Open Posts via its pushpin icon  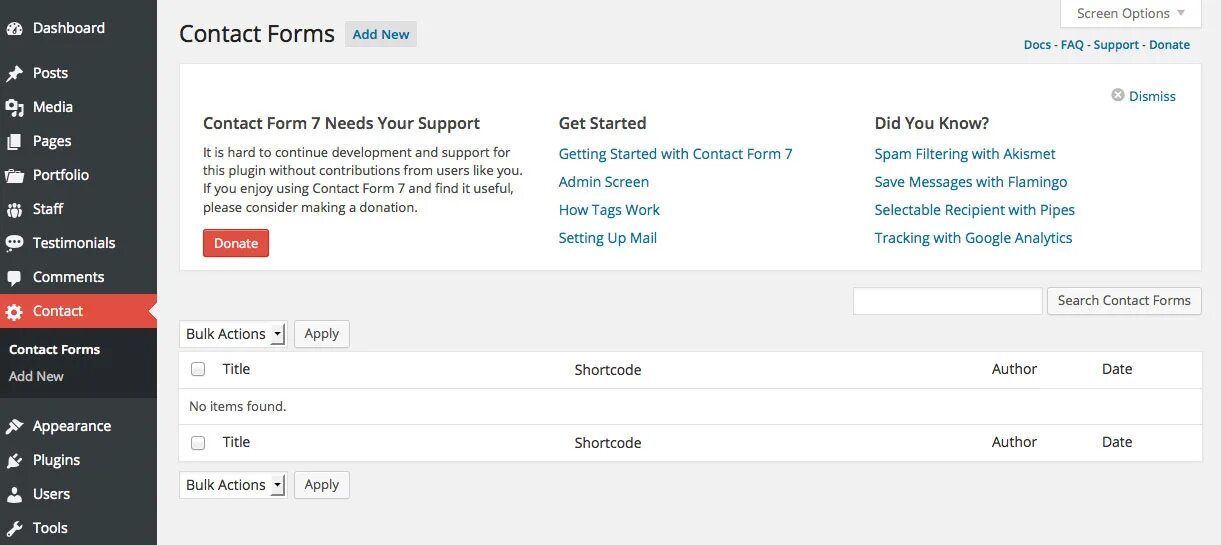[14, 73]
